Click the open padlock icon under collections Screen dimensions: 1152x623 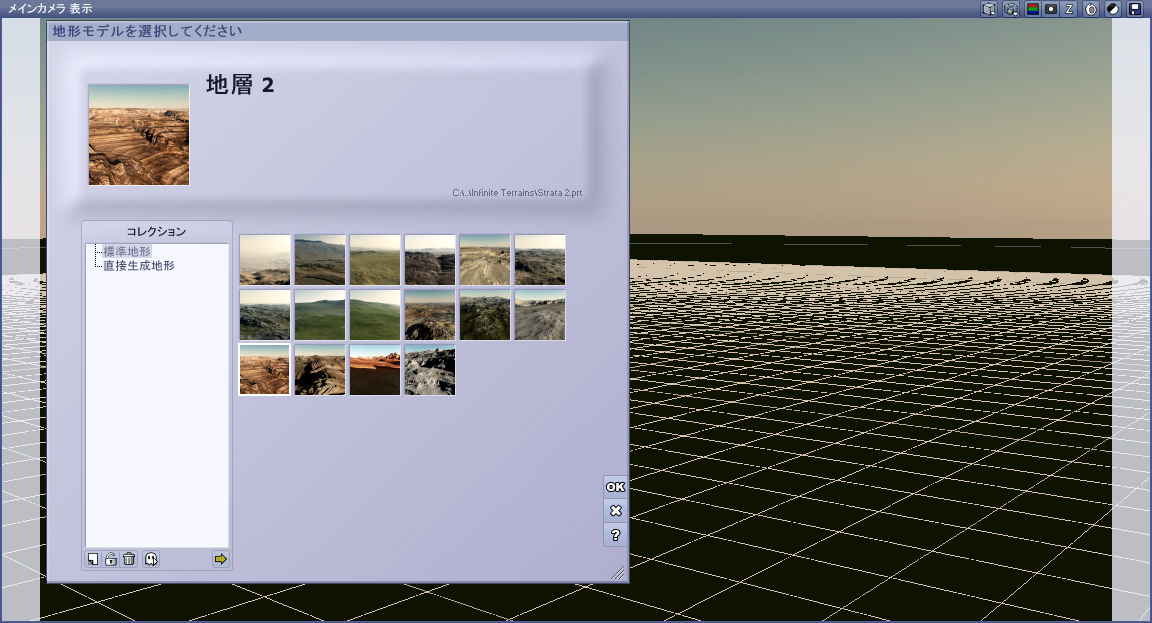coord(111,559)
